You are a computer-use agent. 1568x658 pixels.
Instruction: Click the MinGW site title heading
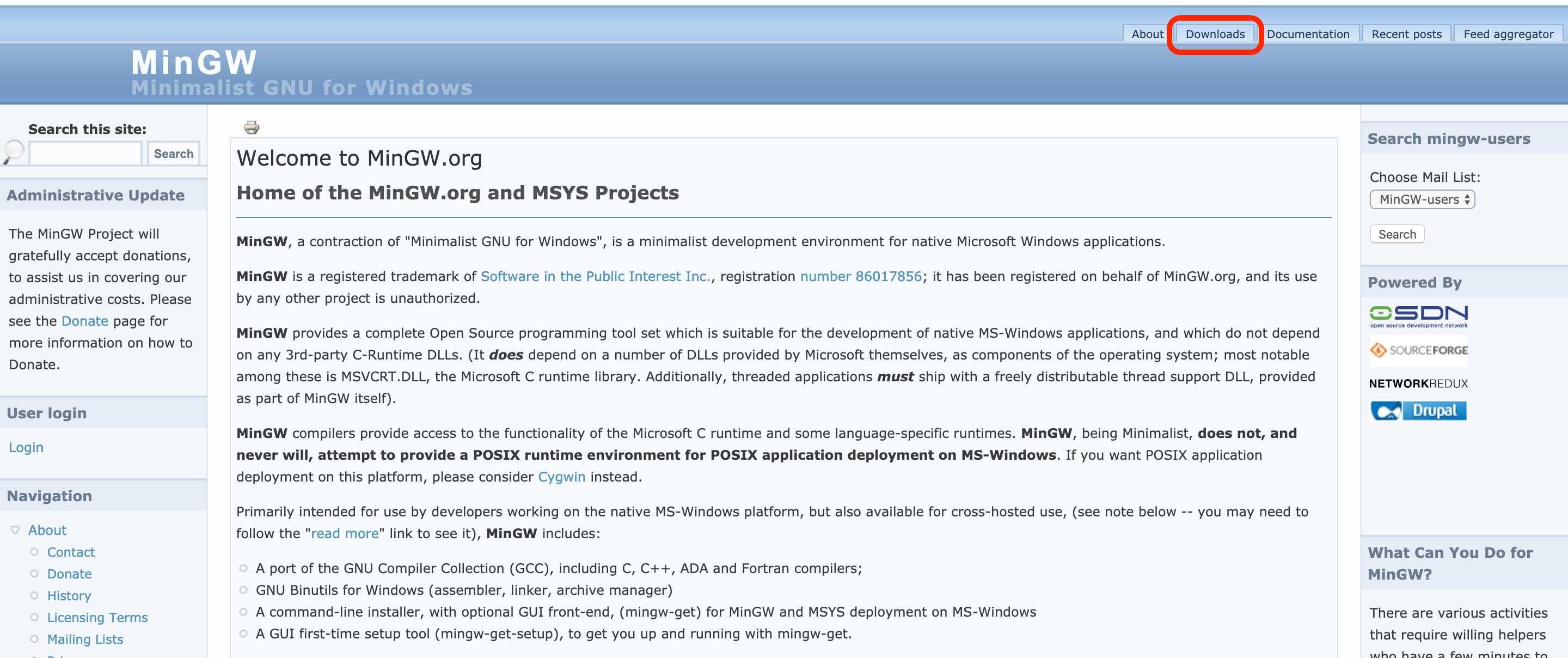point(194,62)
